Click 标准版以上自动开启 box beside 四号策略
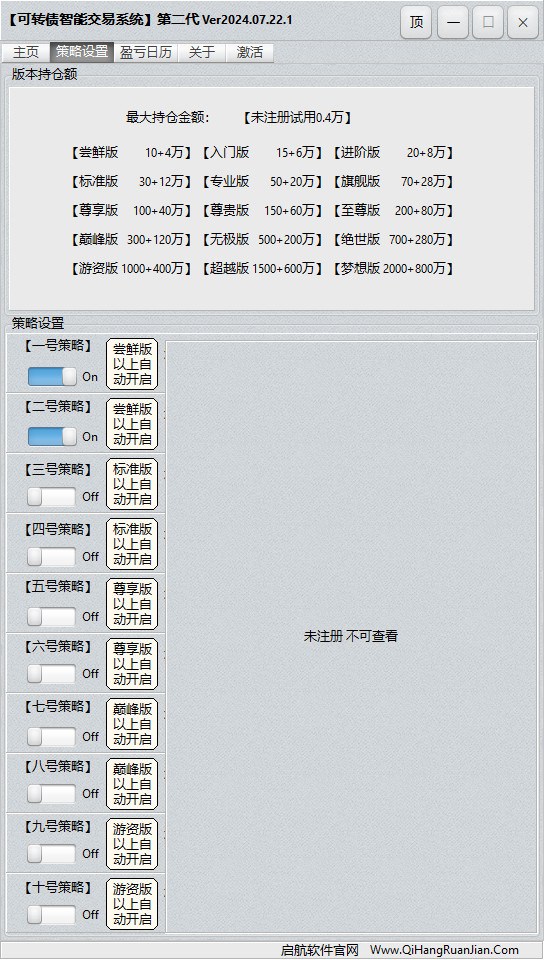This screenshot has height=960, width=544. [132, 544]
